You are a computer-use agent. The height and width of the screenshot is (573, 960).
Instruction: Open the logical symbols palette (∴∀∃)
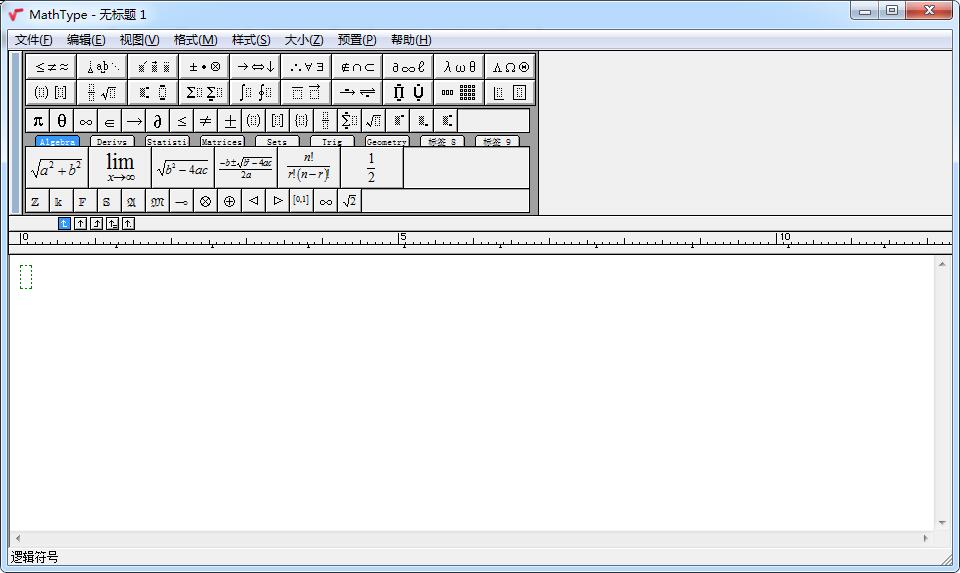coord(306,67)
